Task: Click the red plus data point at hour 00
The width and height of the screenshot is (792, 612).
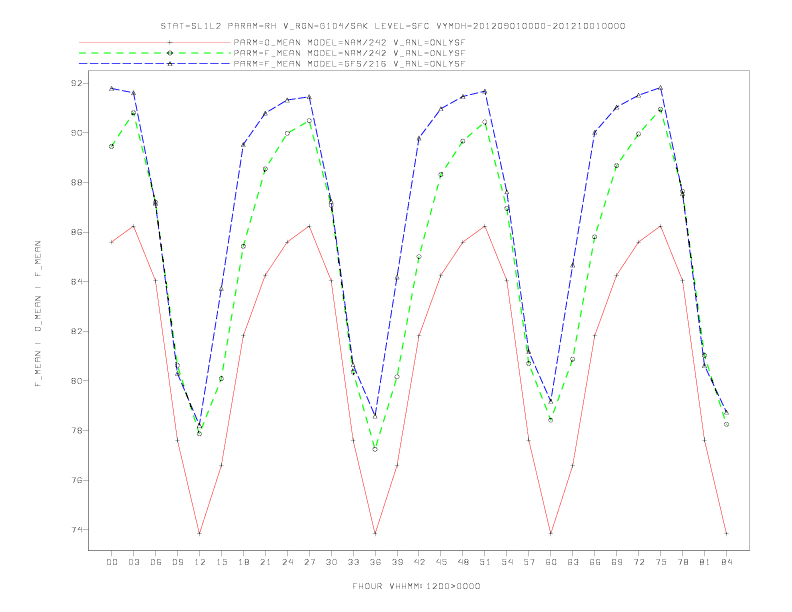Action: (x=112, y=242)
